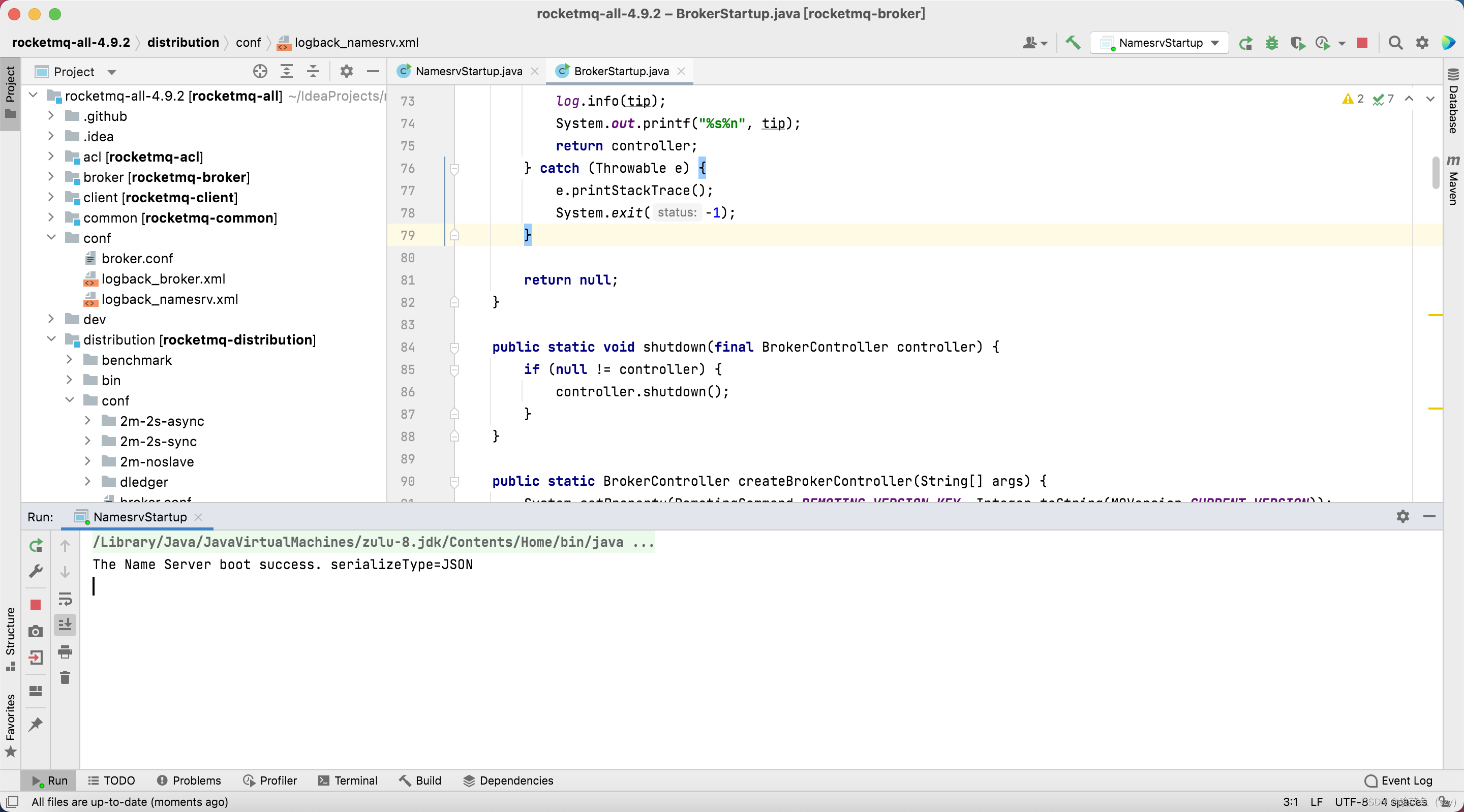The image size is (1464, 812).
Task: Rerun NamesrvStartup in Run panel
Action: 35,546
